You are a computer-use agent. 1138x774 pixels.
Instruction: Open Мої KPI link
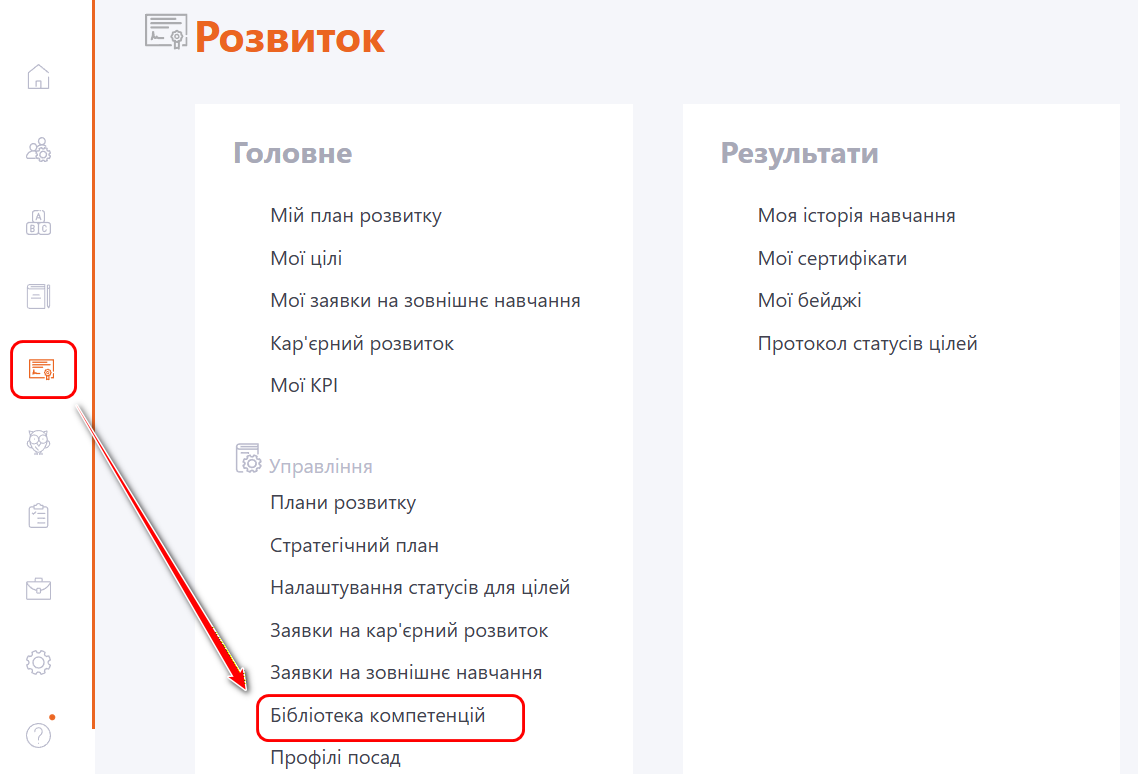[x=304, y=385]
